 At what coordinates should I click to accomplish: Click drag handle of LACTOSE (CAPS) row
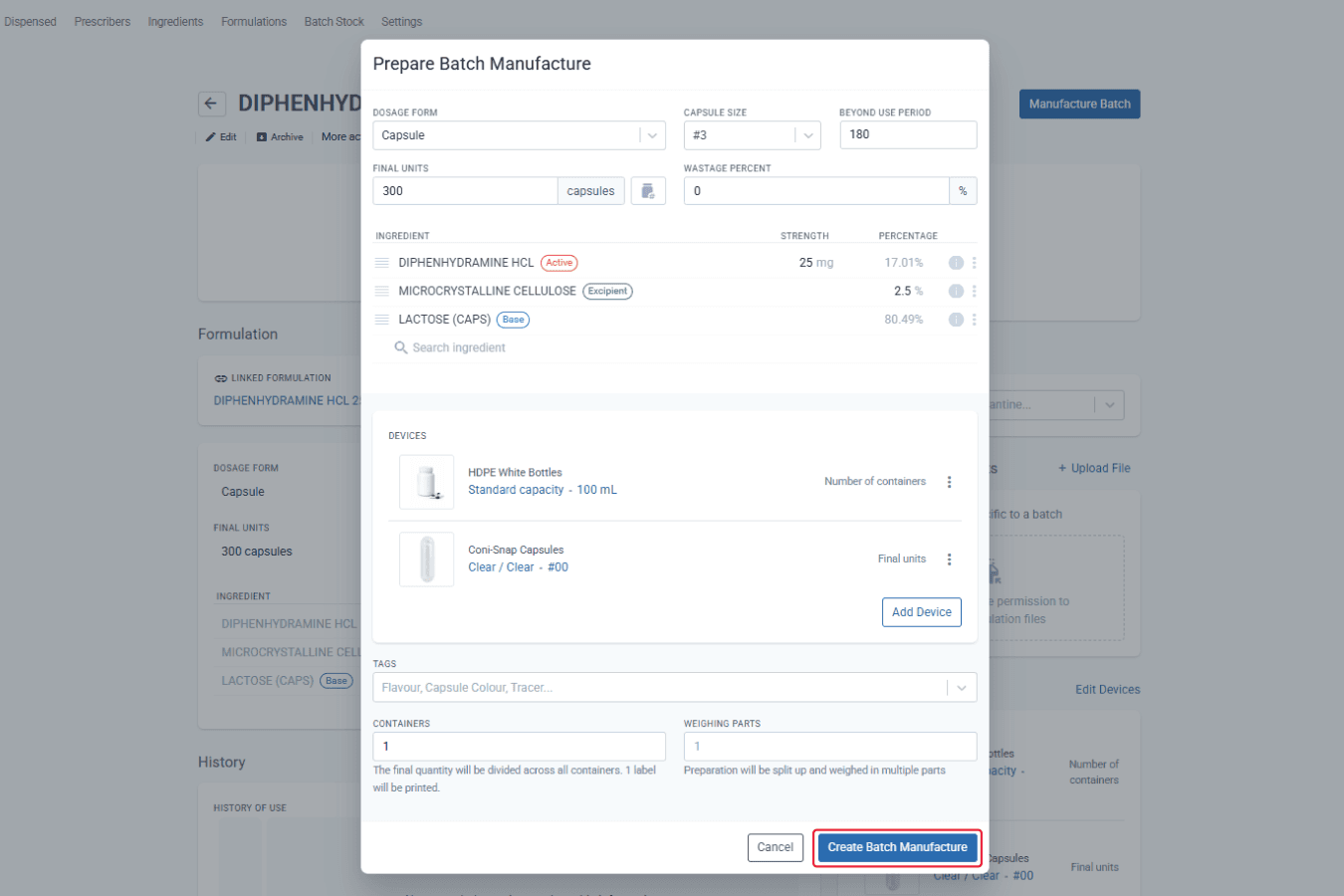(x=381, y=320)
